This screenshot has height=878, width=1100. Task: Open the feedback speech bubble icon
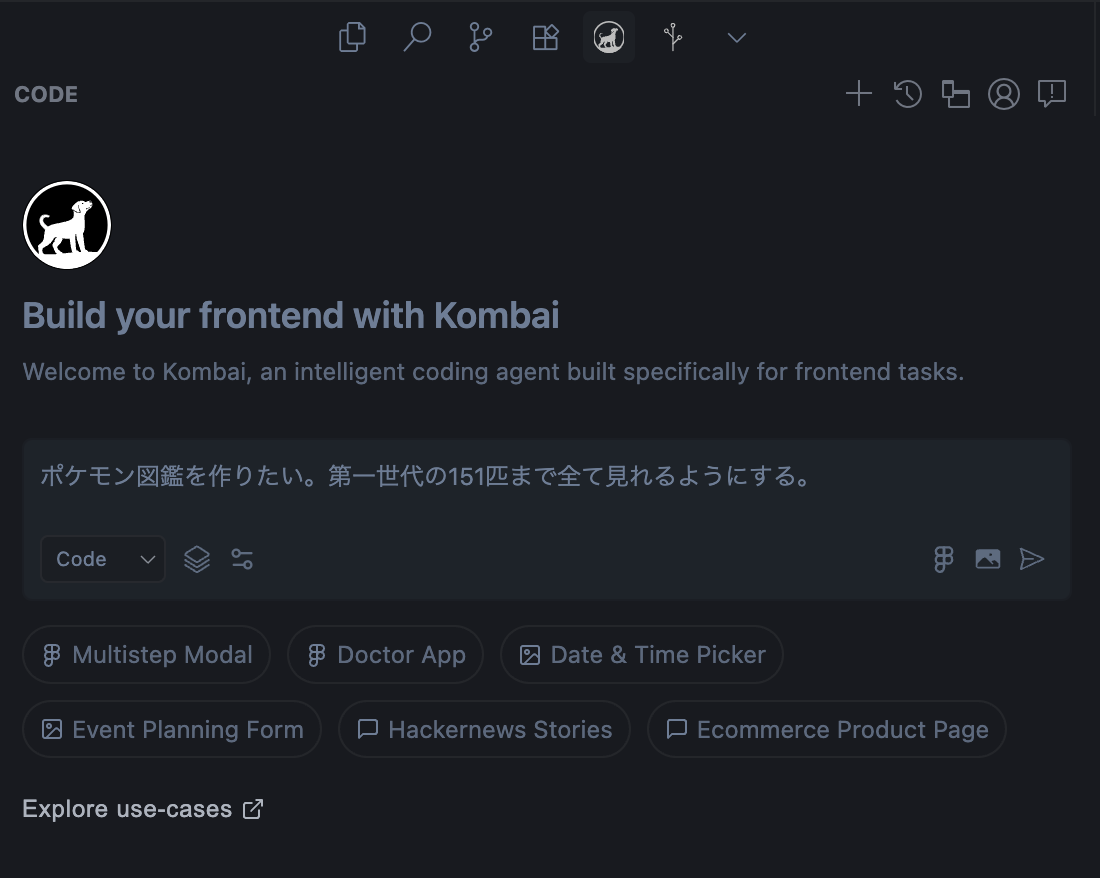(x=1052, y=94)
